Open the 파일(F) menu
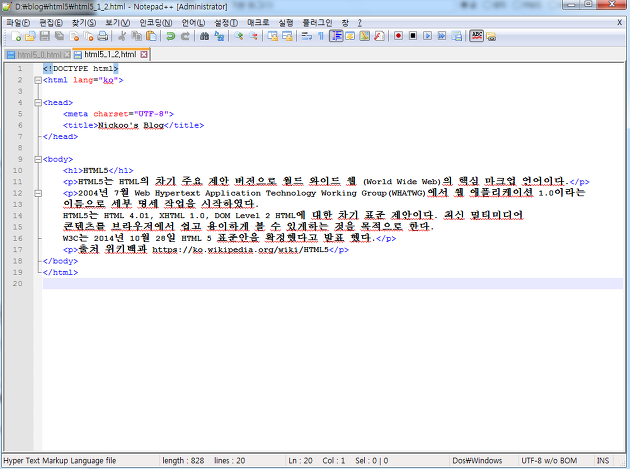The height and width of the screenshot is (469, 630). click(18, 23)
